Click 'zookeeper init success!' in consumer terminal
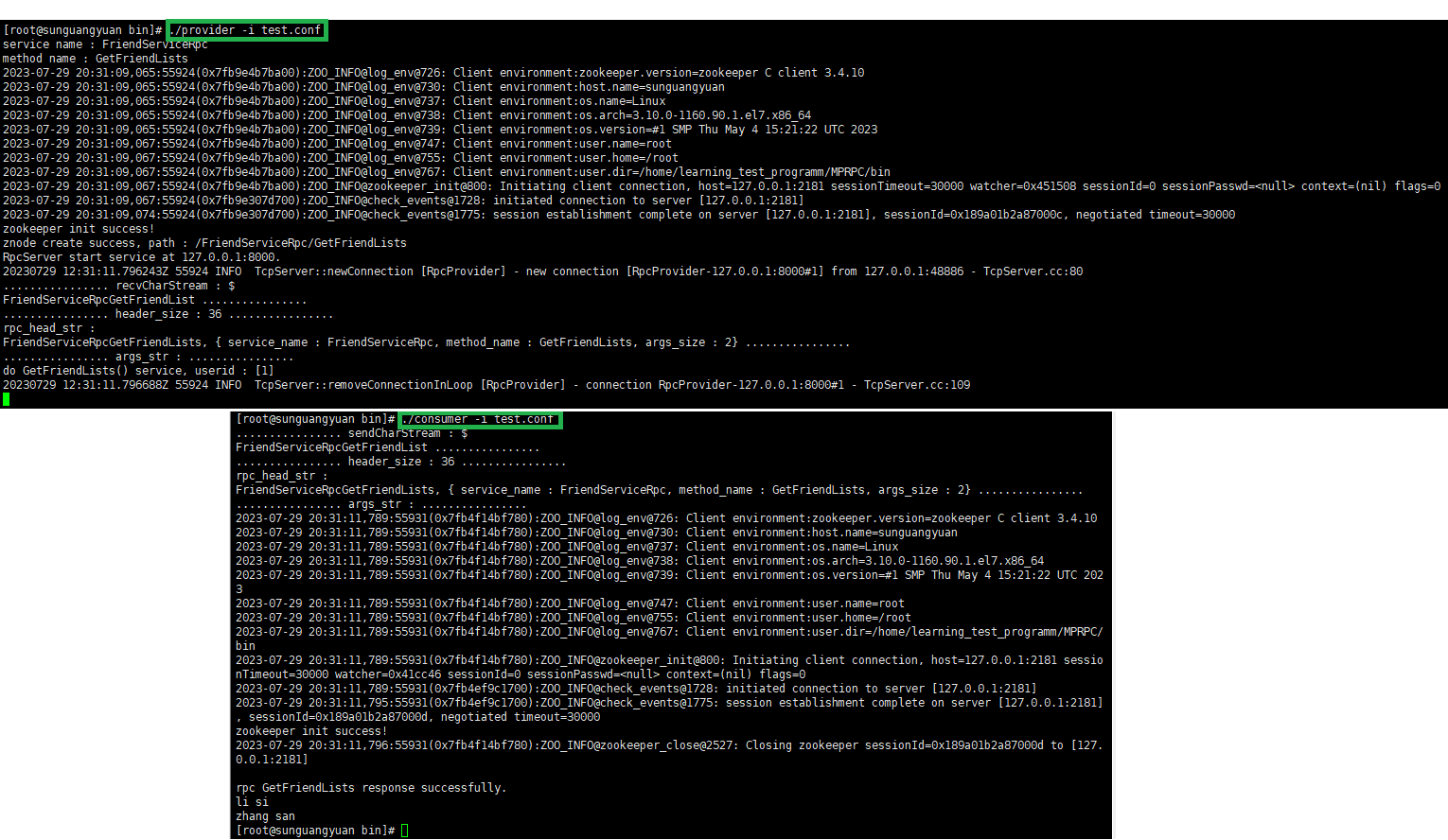This screenshot has width=1448, height=840. pyautogui.click(x=311, y=731)
